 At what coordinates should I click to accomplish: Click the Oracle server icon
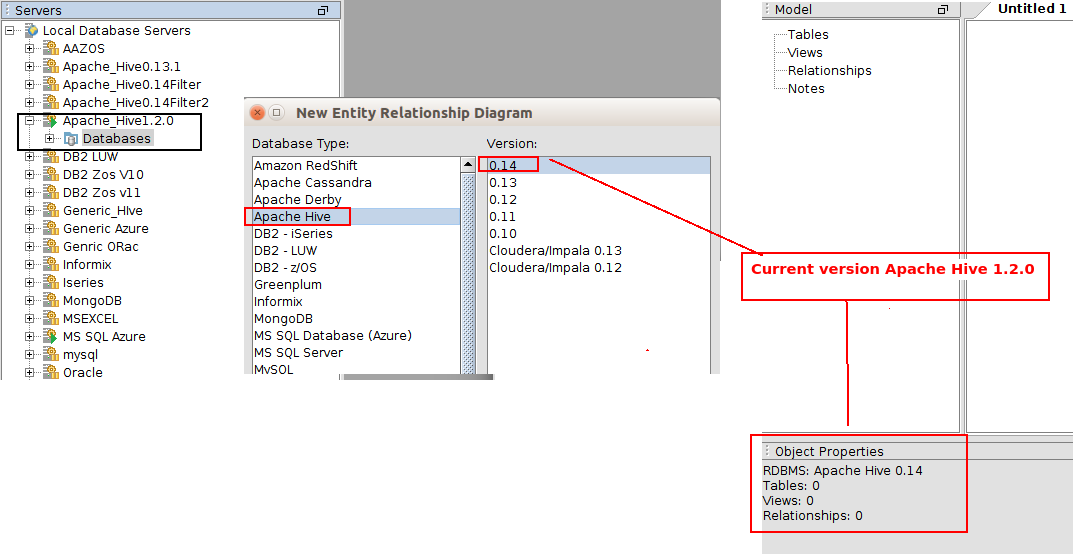(x=51, y=372)
